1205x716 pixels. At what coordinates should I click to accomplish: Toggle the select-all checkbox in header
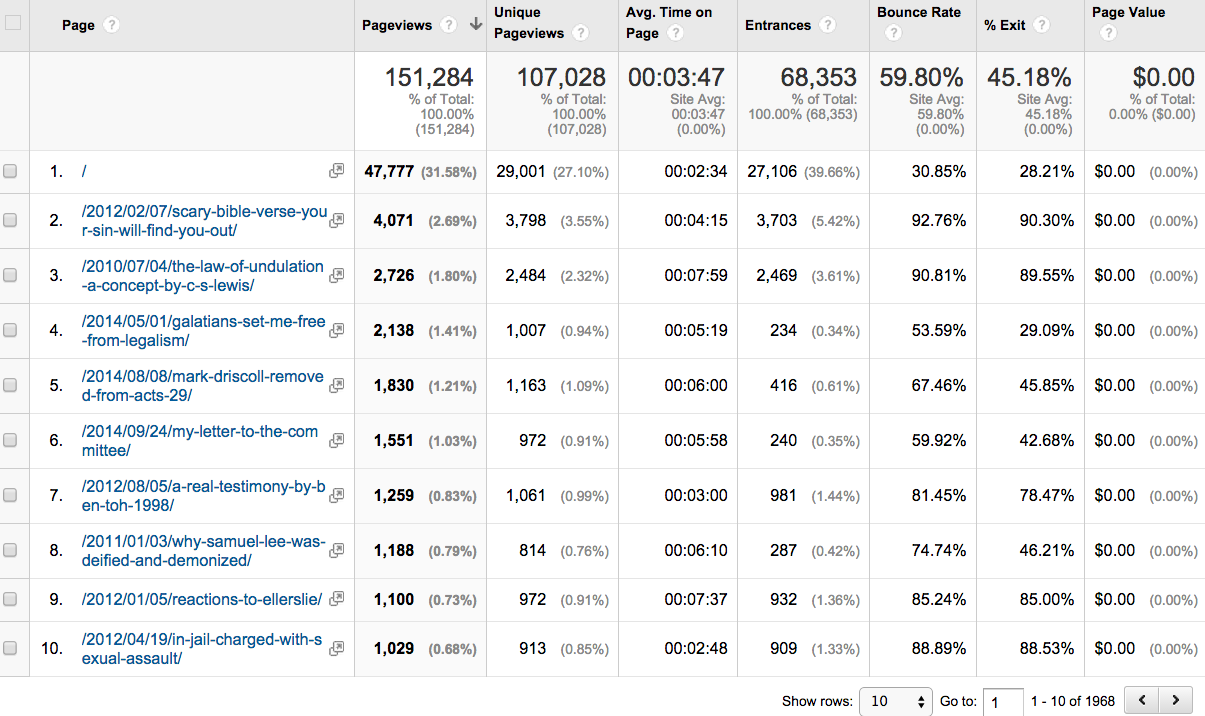[13, 24]
